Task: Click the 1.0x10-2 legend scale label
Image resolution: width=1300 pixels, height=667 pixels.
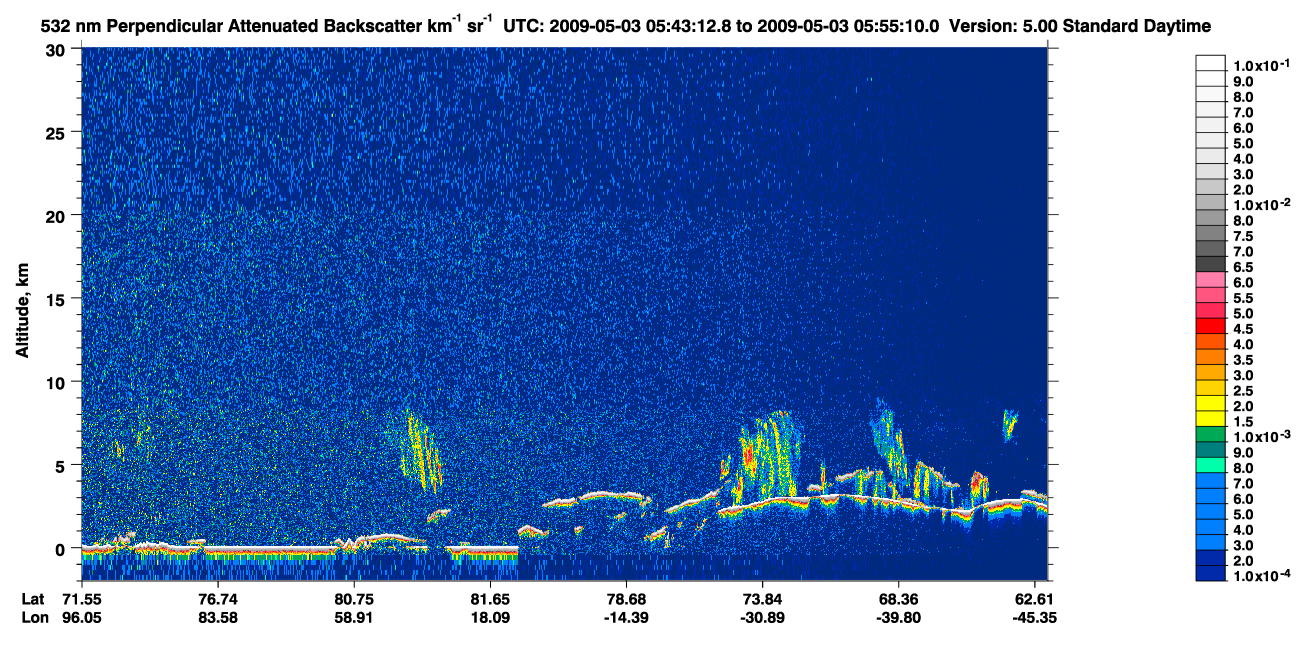Action: click(1261, 205)
